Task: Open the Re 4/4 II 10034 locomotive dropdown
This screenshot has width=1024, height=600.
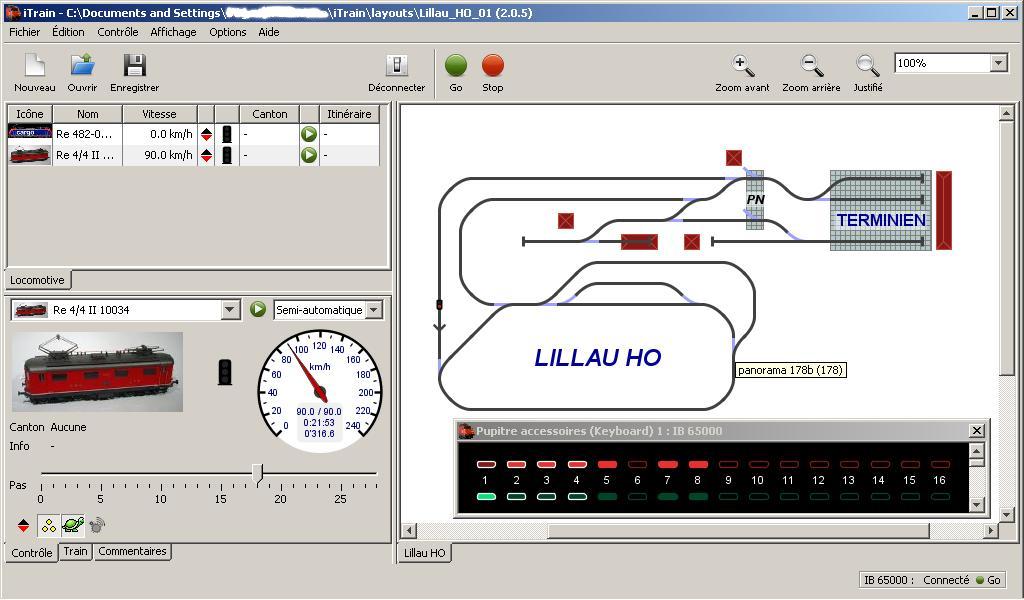Action: (230, 309)
